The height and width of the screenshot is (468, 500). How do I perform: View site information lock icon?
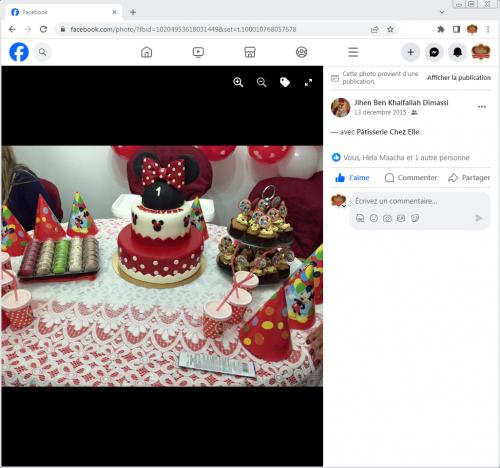[x=63, y=29]
